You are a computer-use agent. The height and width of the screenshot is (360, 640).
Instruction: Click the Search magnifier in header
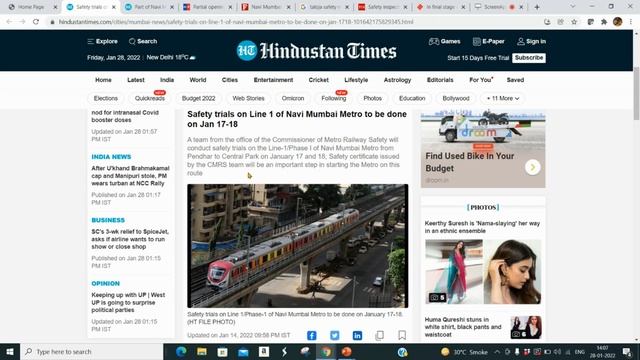click(143, 41)
